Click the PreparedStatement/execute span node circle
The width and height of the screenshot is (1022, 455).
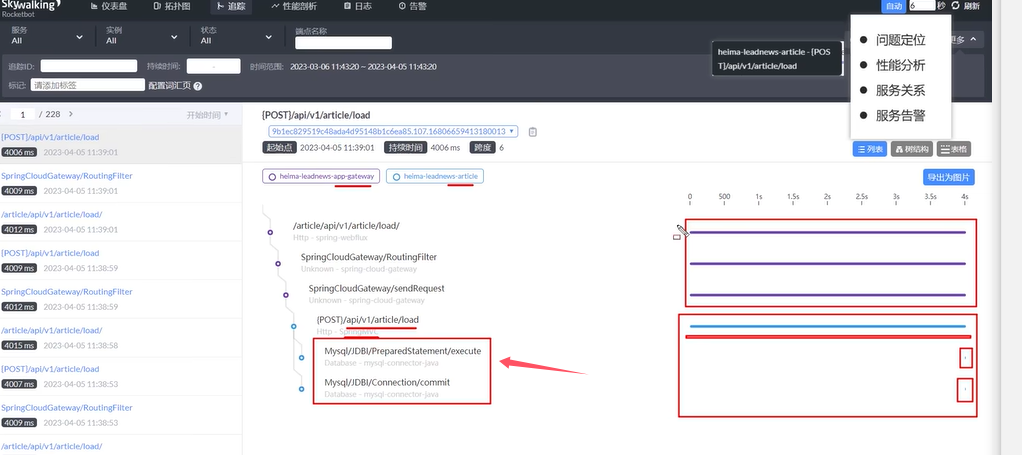click(x=301, y=357)
